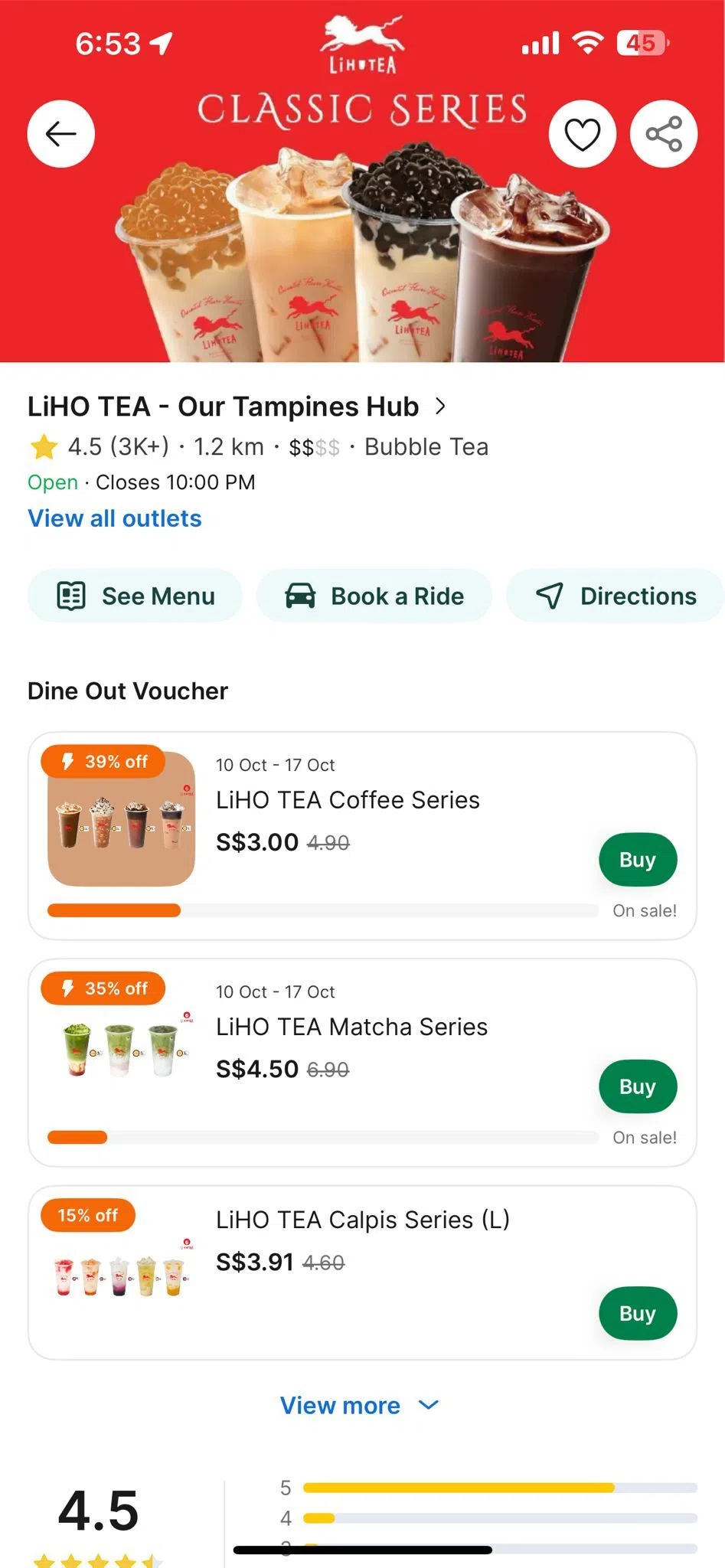Viewport: 725px width, 1568px height.
Task: Tap the Matcha Series voucher thumbnail
Action: pos(121,1049)
